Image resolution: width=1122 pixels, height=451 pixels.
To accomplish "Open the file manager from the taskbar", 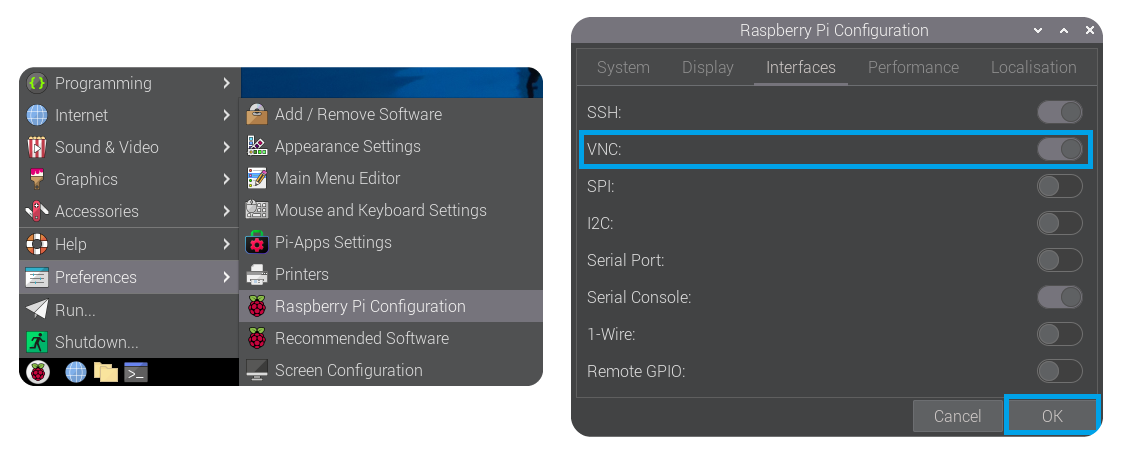I will 106,372.
